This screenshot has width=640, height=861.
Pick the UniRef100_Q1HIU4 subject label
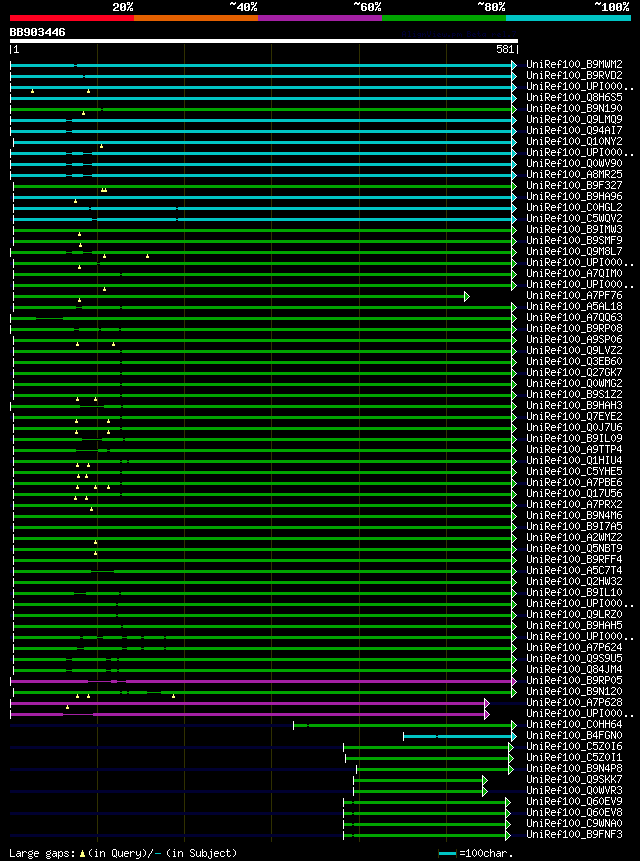click(574, 460)
